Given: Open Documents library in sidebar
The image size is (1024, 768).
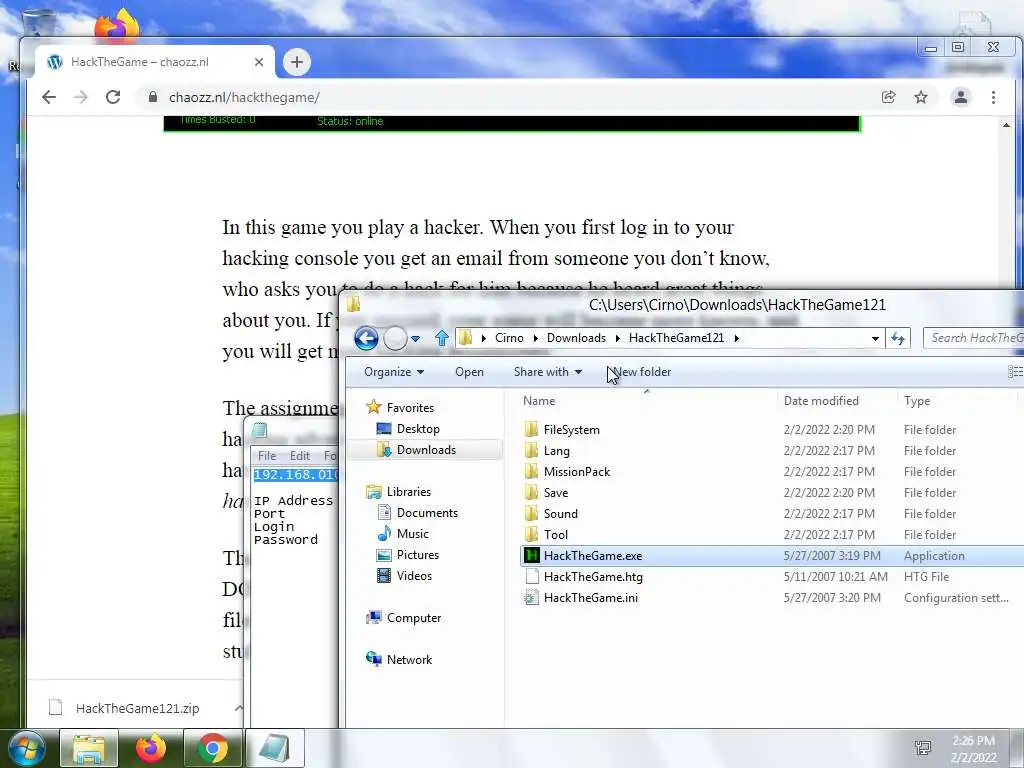Looking at the screenshot, I should (x=426, y=513).
